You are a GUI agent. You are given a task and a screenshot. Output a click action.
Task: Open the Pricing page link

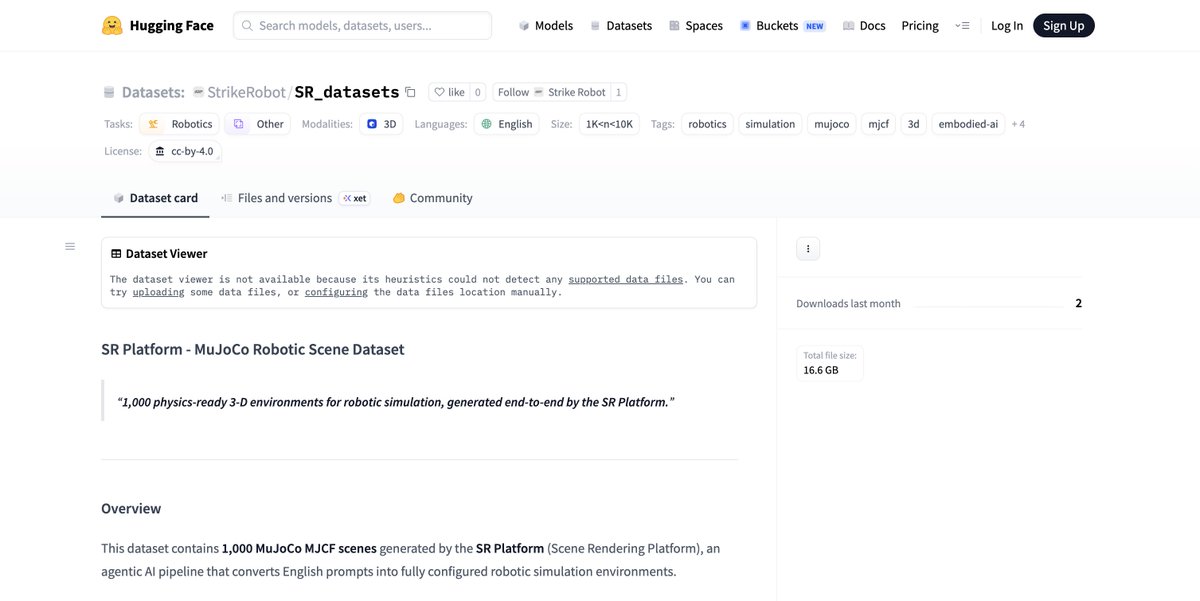pos(920,26)
